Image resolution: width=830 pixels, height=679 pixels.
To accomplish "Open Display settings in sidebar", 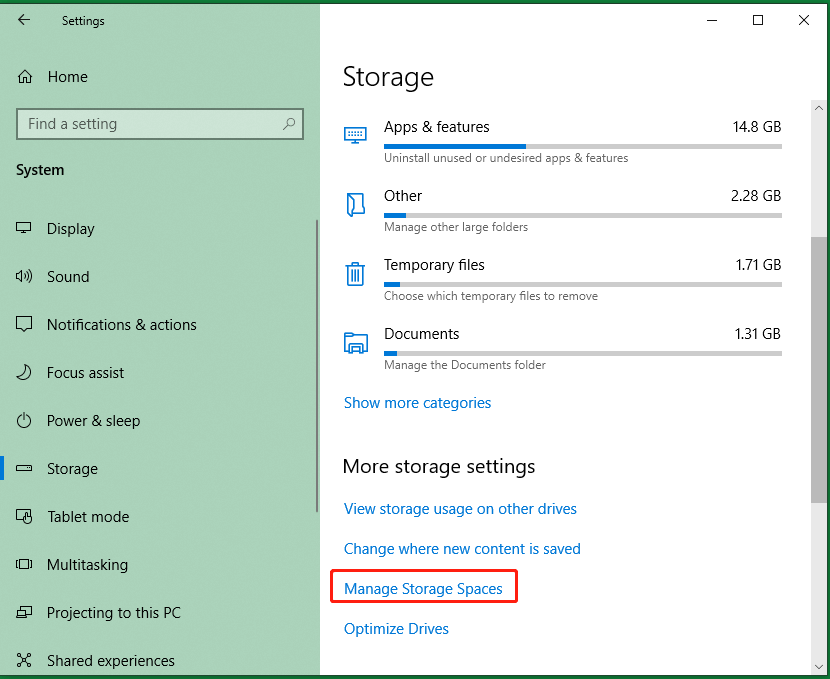I will click(x=70, y=229).
